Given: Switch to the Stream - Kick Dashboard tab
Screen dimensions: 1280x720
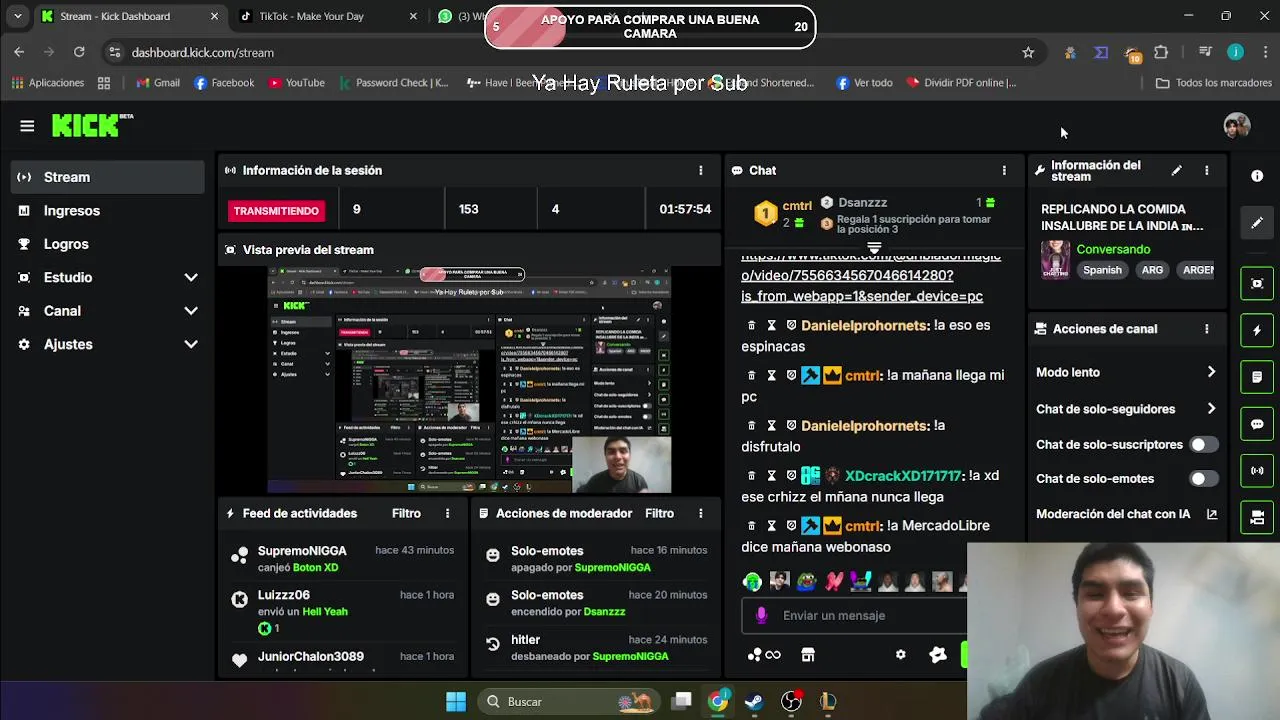Looking at the screenshot, I should click(x=130, y=16).
